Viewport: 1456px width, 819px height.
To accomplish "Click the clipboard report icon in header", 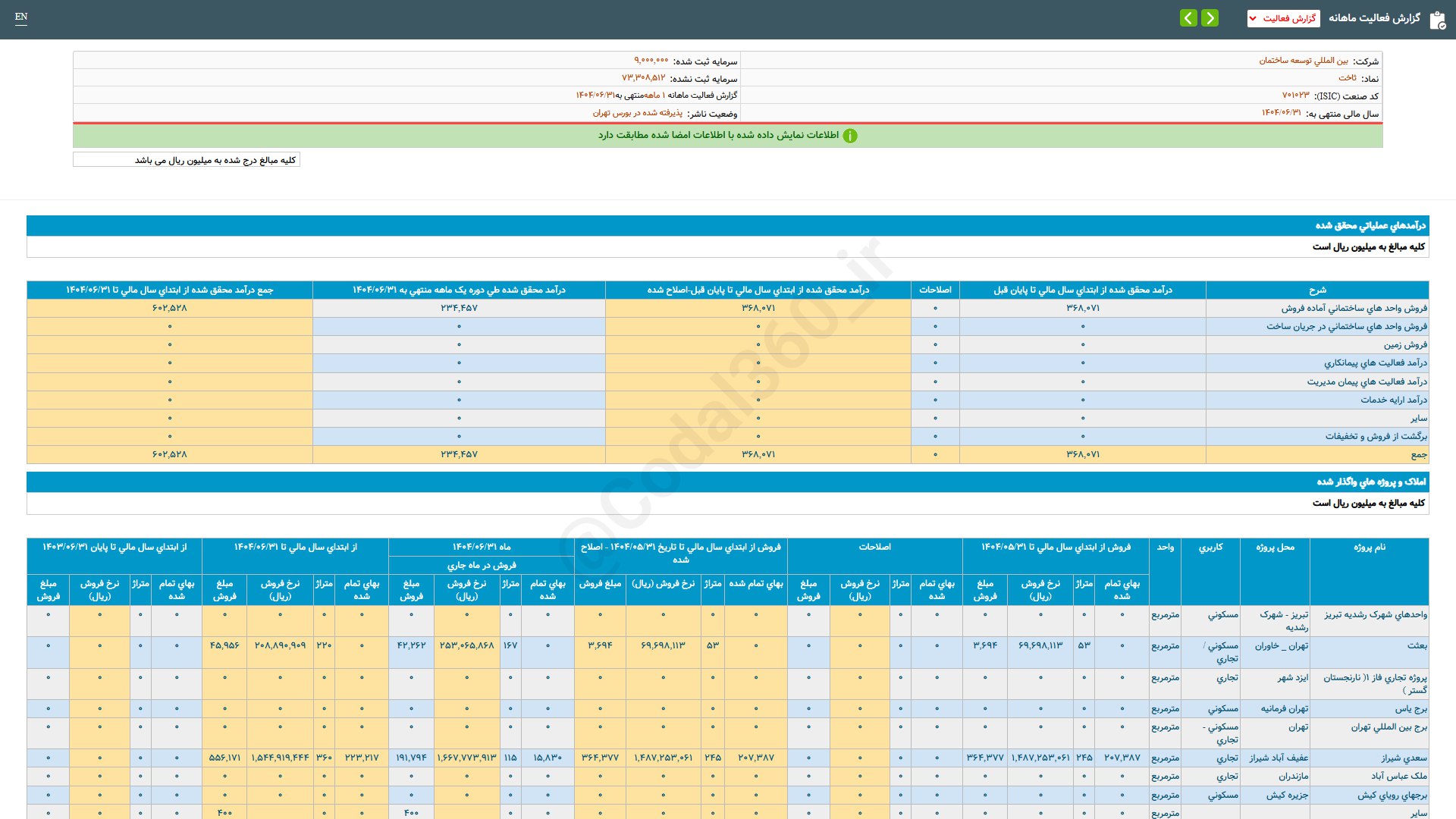I will 1437,20.
